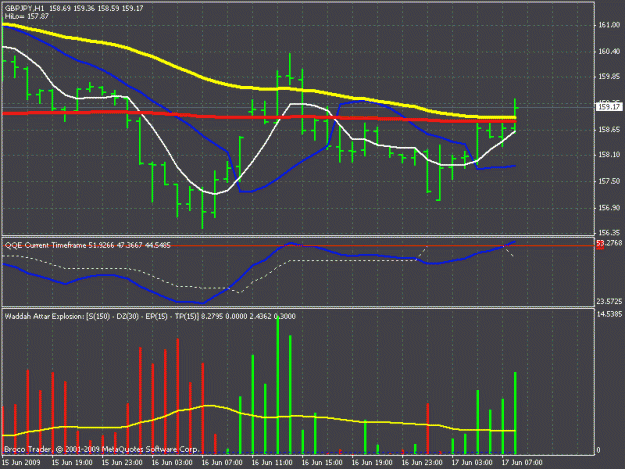625x469 pixels.
Task: Click the 17 Jun 07:00 time label
Action: (x=522, y=462)
